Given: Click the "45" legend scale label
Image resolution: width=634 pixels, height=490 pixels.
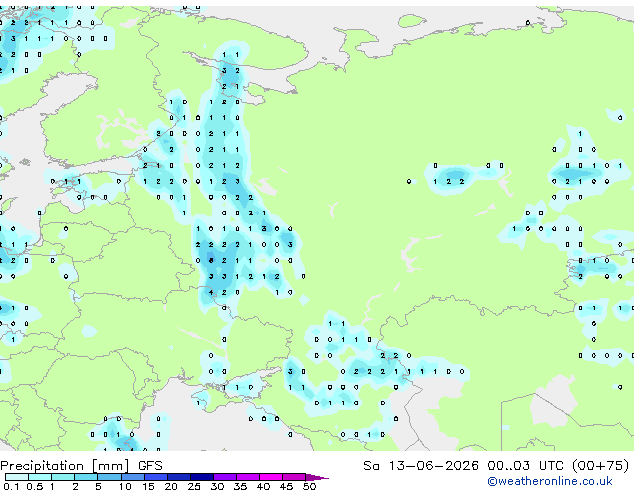Looking at the screenshot, I should tap(286, 486).
